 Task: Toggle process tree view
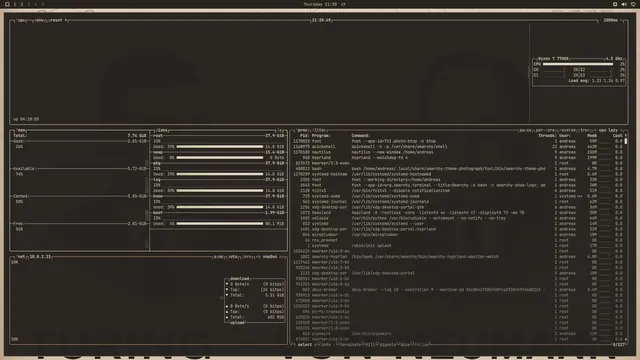coord(585,130)
